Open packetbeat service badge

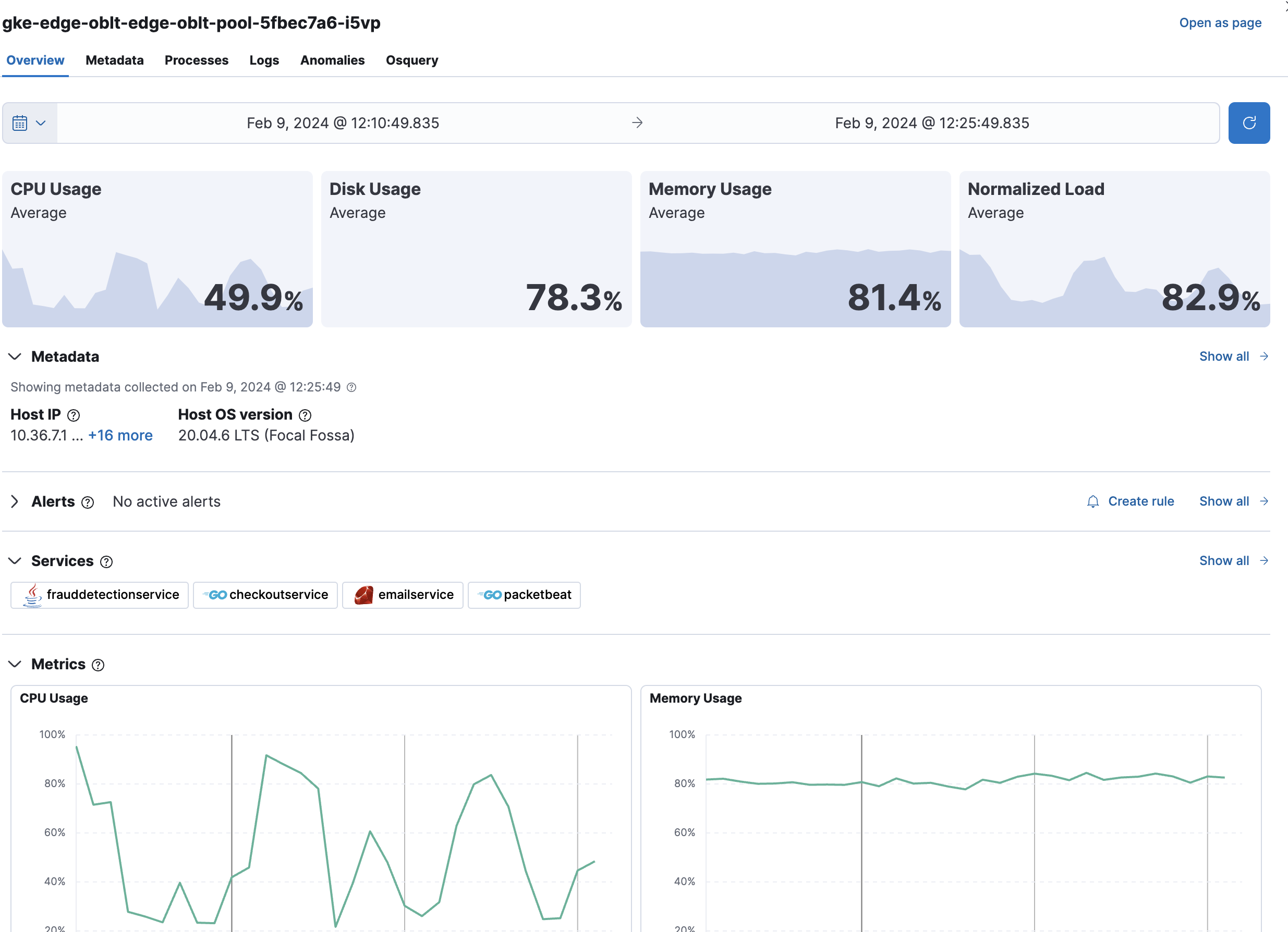pyautogui.click(x=524, y=595)
